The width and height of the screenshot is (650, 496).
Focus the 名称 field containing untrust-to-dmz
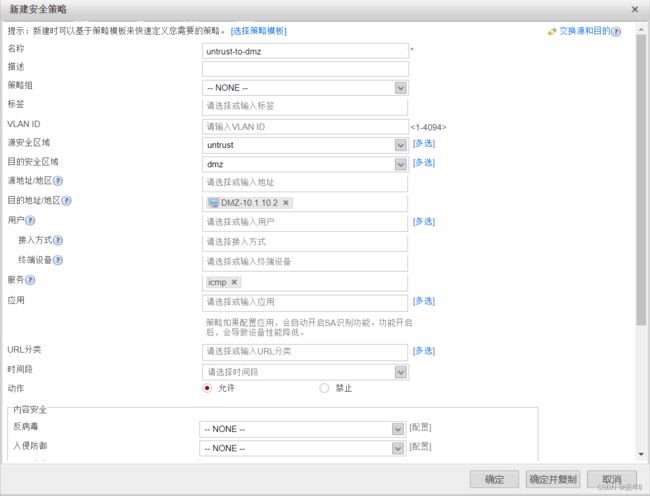coord(306,51)
